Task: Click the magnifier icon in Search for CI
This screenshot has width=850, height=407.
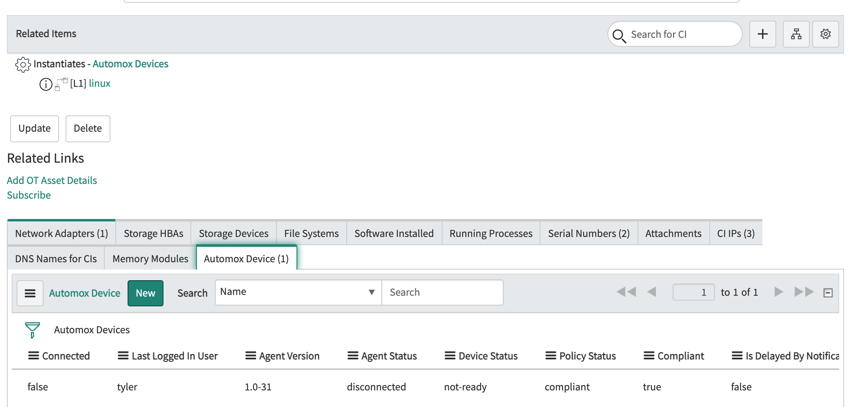Action: [x=619, y=35]
